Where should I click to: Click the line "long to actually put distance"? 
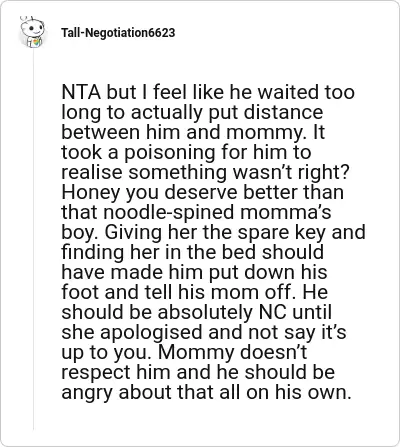tap(192, 112)
